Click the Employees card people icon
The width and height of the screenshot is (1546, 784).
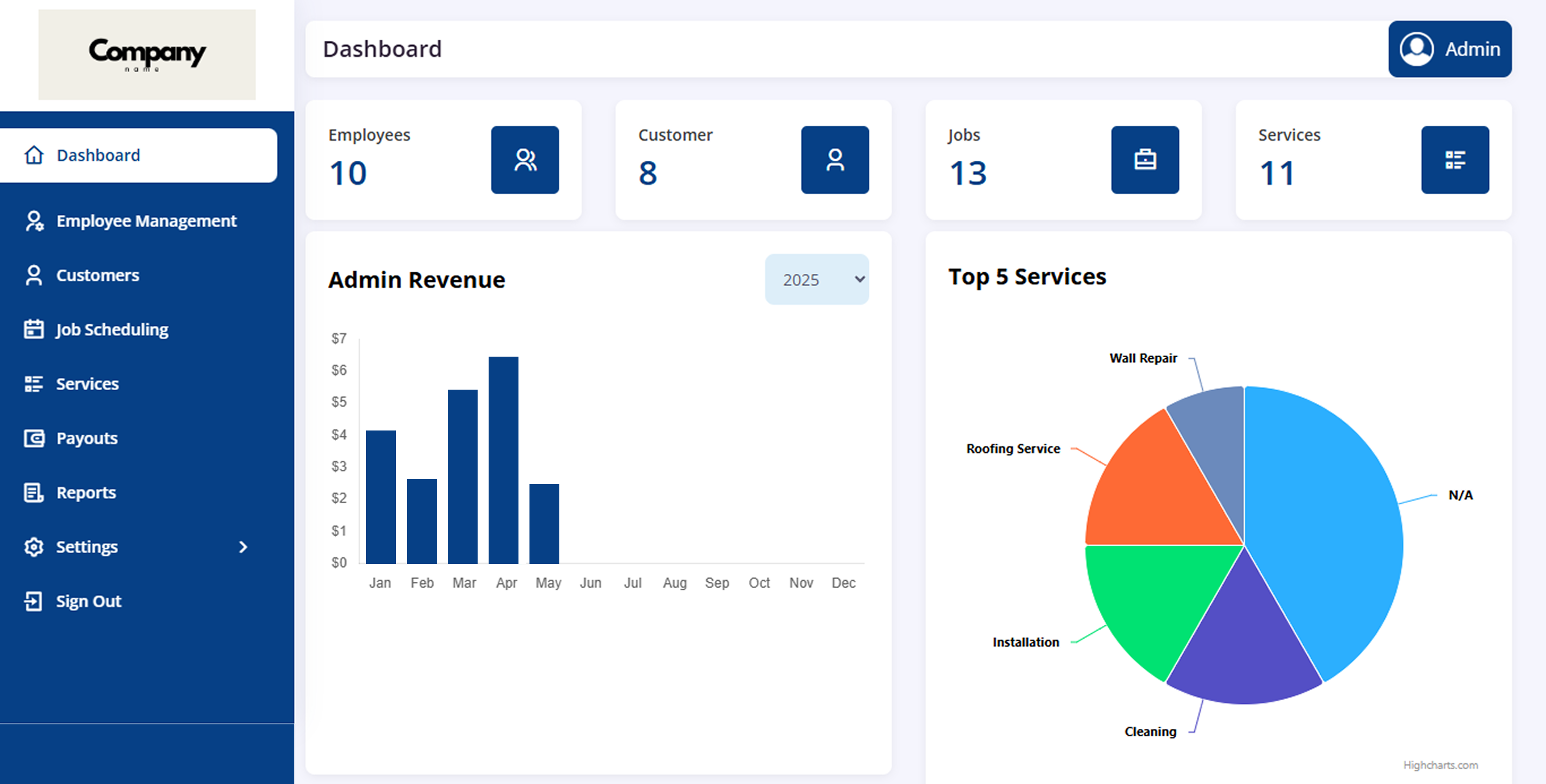click(525, 160)
